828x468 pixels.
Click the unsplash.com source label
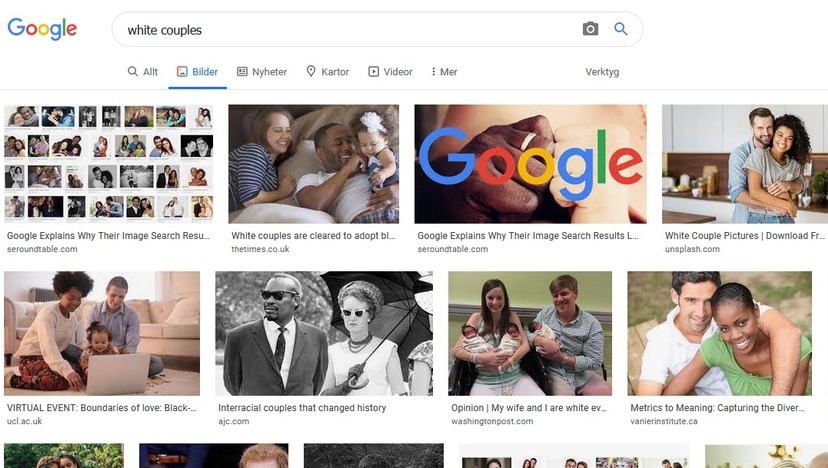click(x=692, y=249)
